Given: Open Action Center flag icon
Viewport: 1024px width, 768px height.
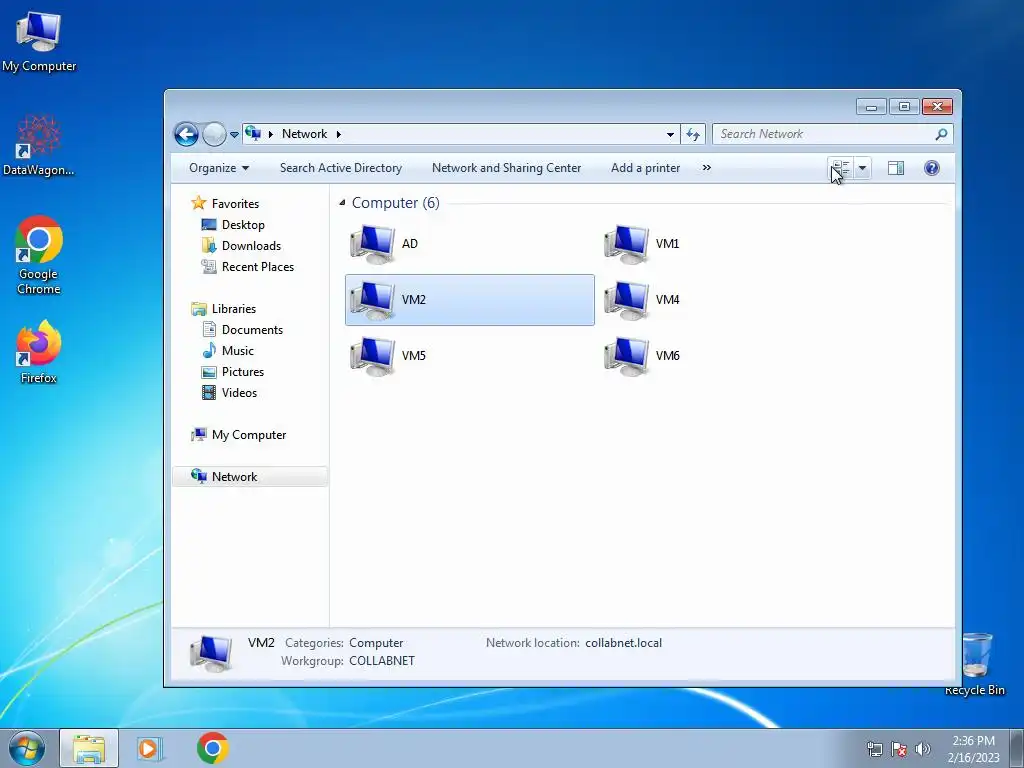Looking at the screenshot, I should pyautogui.click(x=899, y=749).
